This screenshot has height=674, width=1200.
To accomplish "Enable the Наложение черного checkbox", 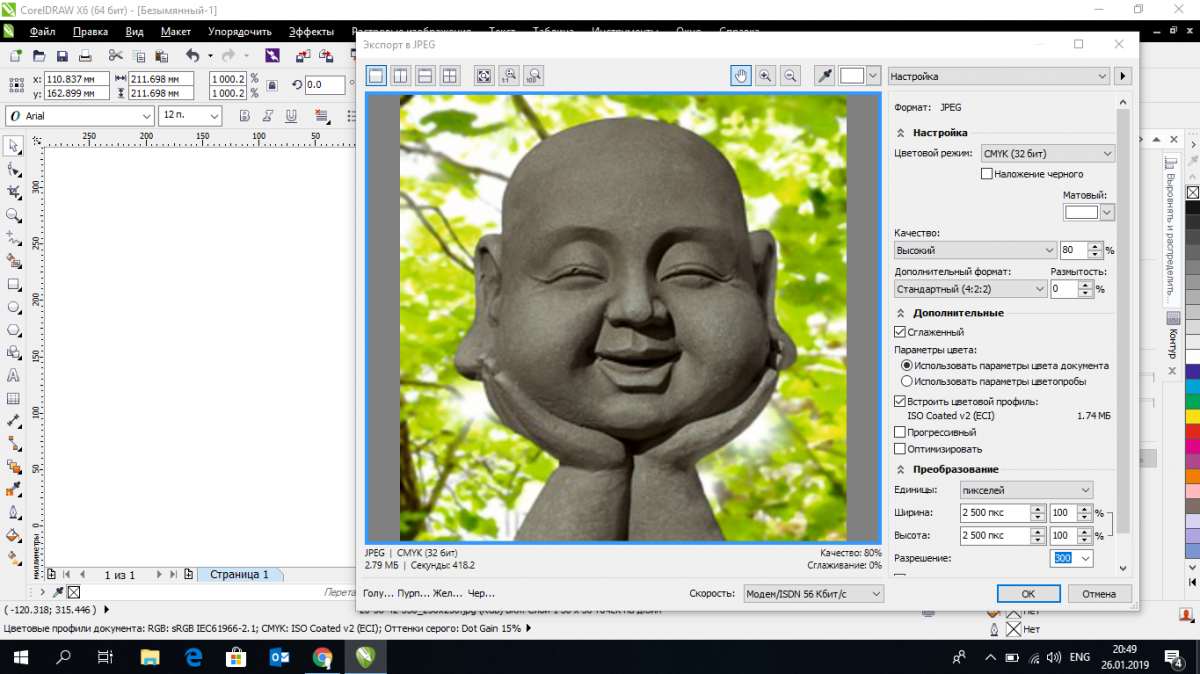I will (987, 174).
